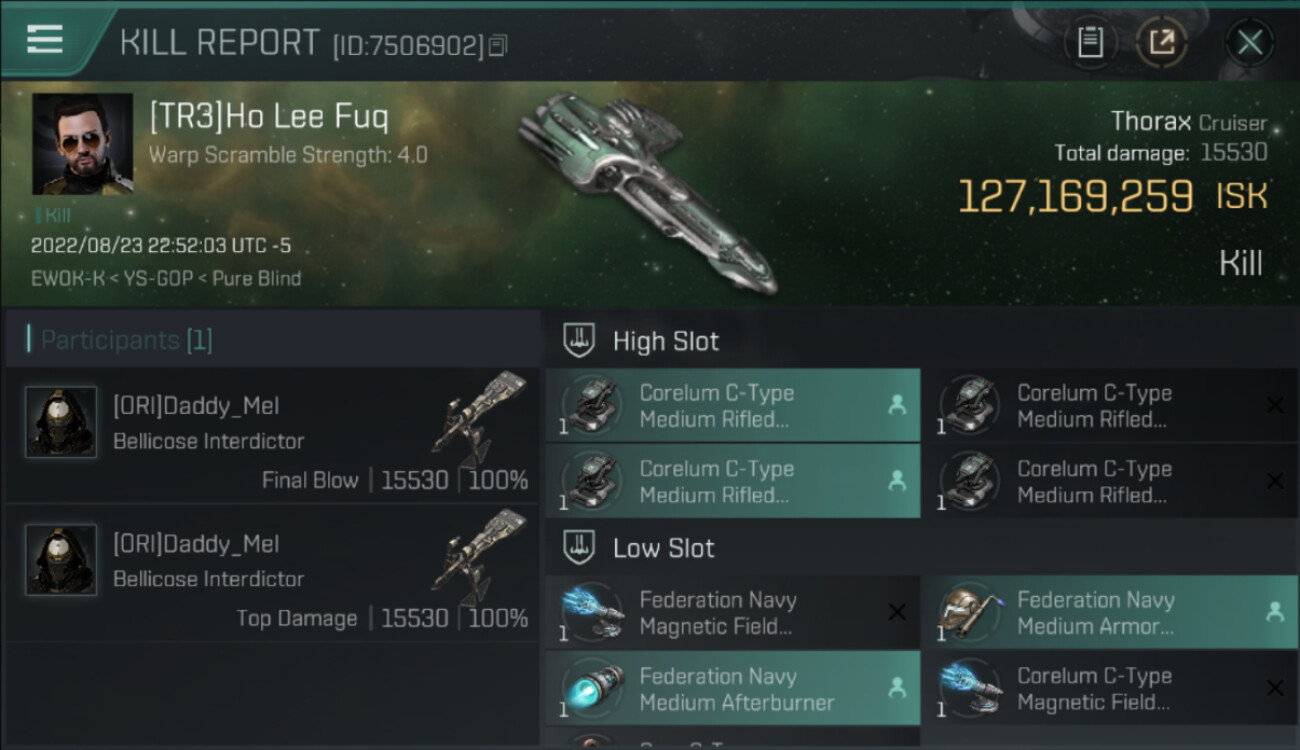Select first highlighted Corelum Medium Rifled turret
This screenshot has height=750, width=1300.
[733, 406]
